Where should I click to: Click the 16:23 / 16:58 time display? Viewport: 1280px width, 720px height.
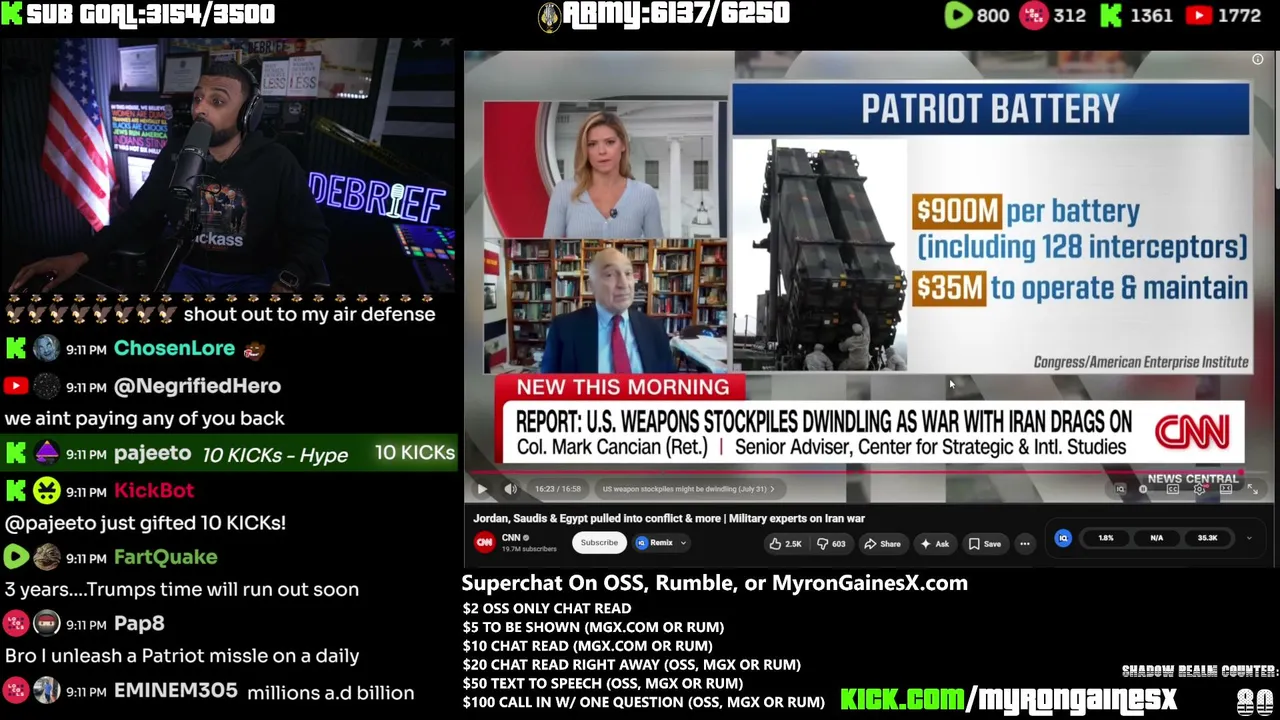[x=558, y=489]
